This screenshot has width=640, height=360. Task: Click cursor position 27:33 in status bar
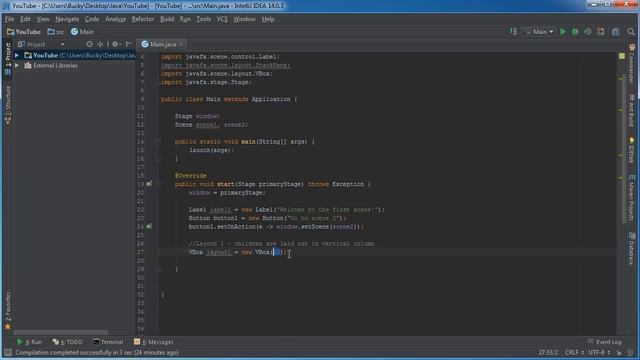tap(548, 352)
